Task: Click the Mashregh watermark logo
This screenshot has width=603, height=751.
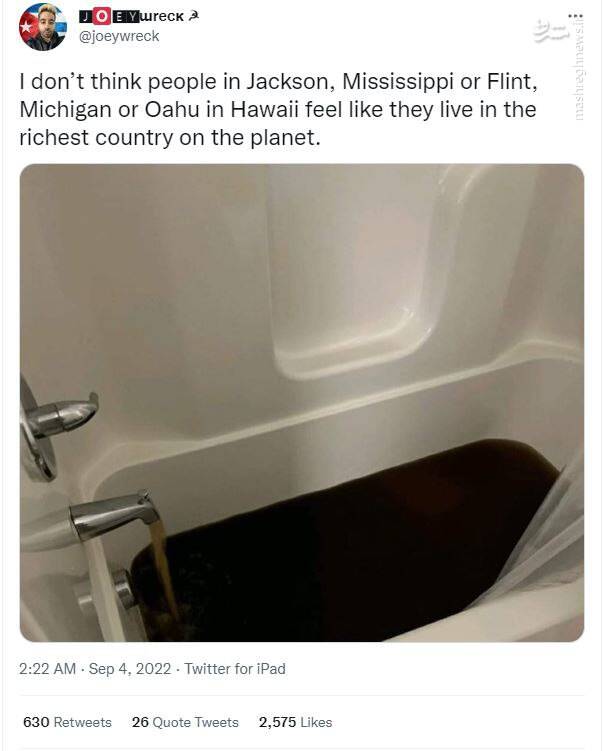Action: coord(551,31)
